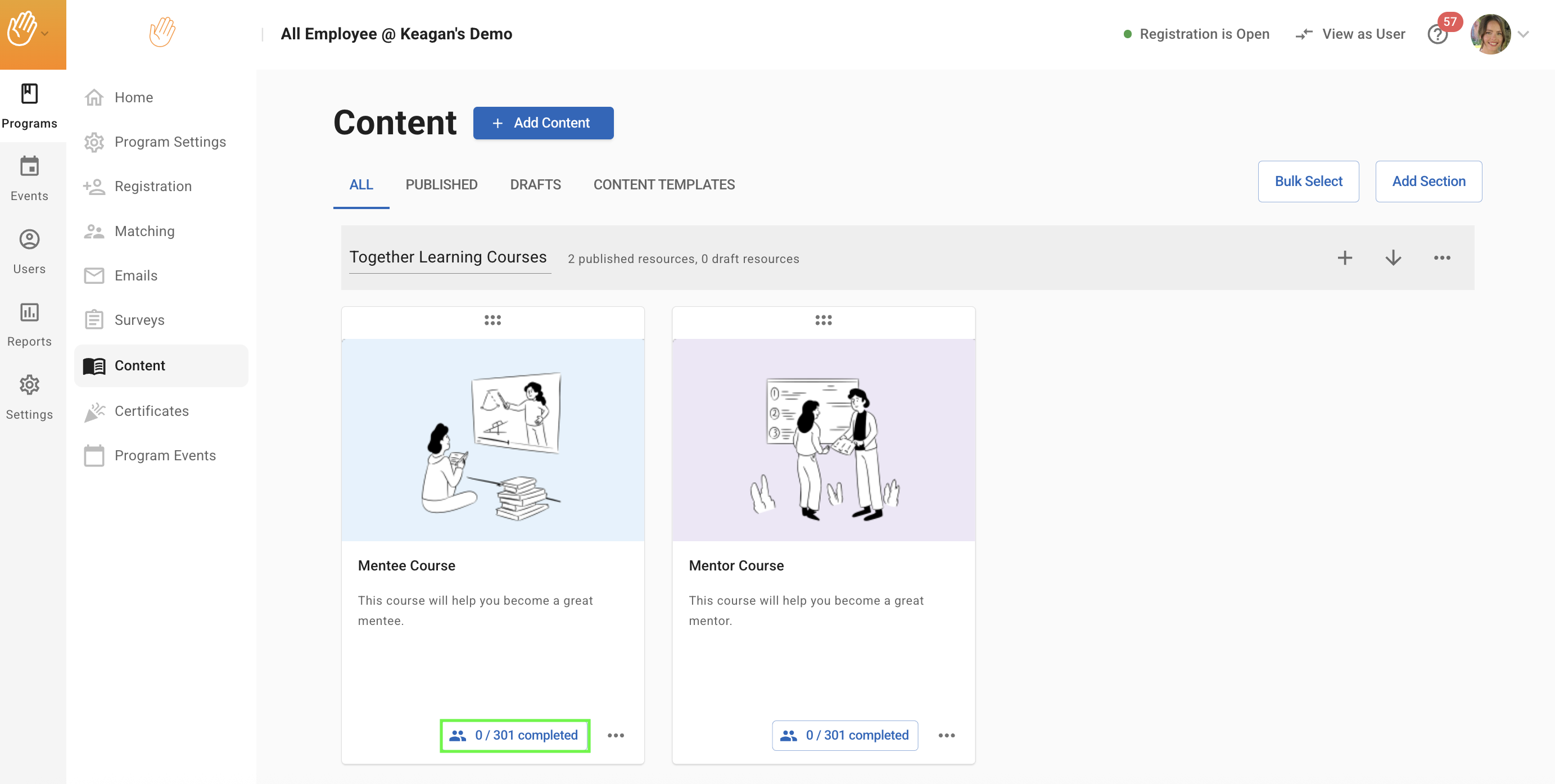1555x784 pixels.
Task: Click the Add Content button
Action: click(543, 123)
